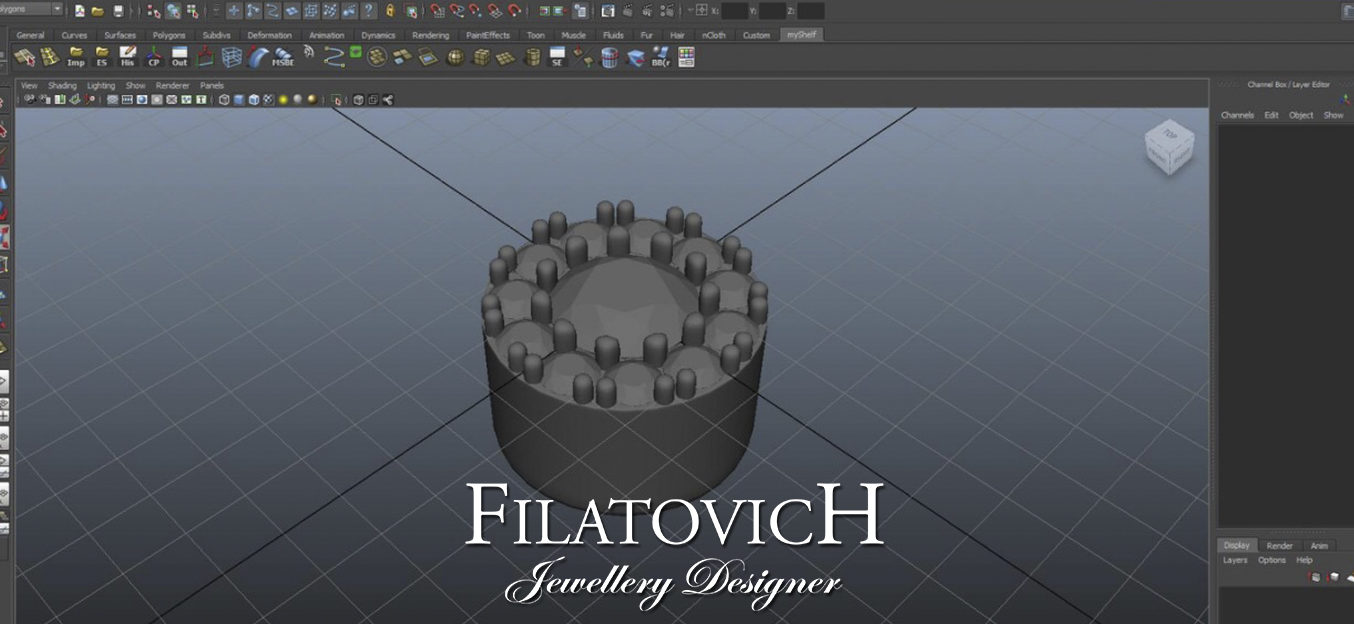The height and width of the screenshot is (624, 1354).
Task: Switch to the Toon shelf tab
Action: pyautogui.click(x=536, y=35)
